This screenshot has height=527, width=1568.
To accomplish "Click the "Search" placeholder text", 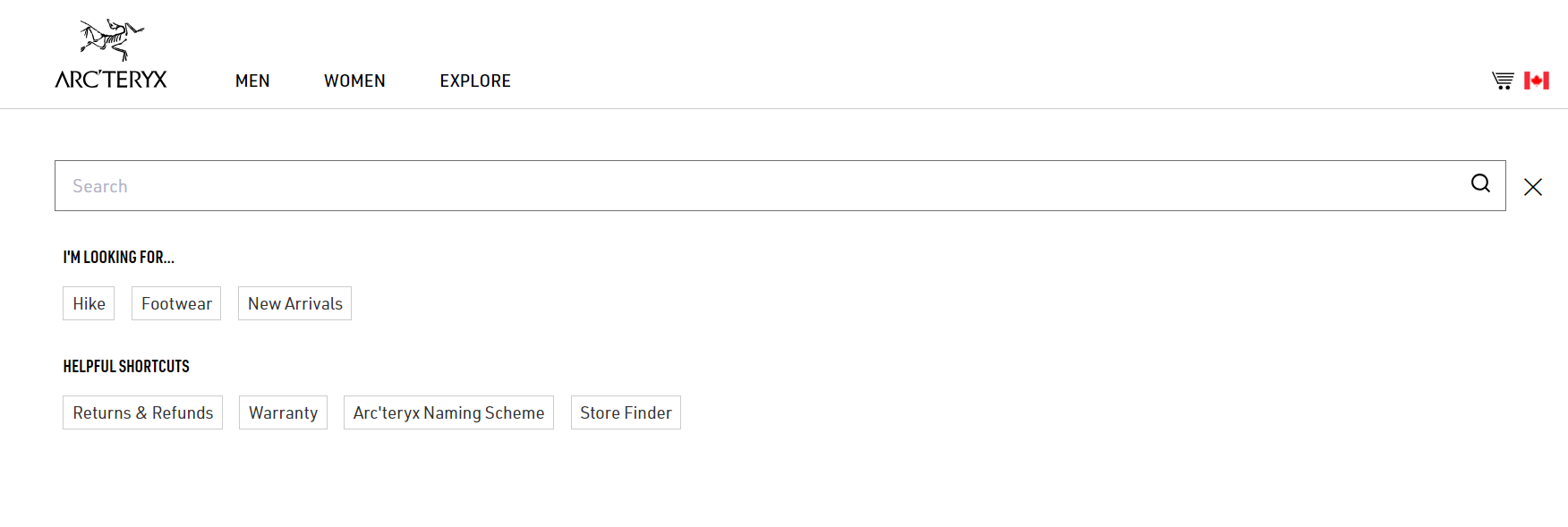I will pyautogui.click(x=100, y=186).
